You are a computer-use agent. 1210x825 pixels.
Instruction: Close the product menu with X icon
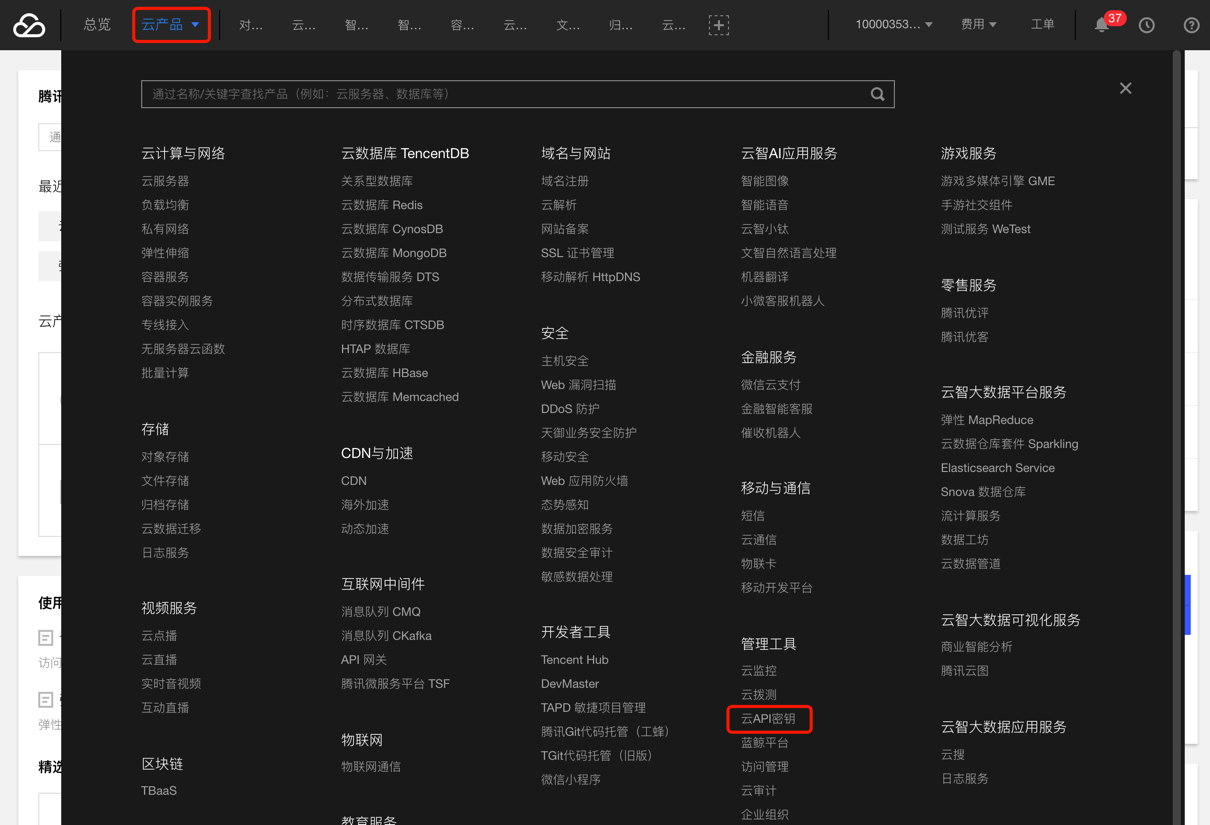[x=1125, y=88]
